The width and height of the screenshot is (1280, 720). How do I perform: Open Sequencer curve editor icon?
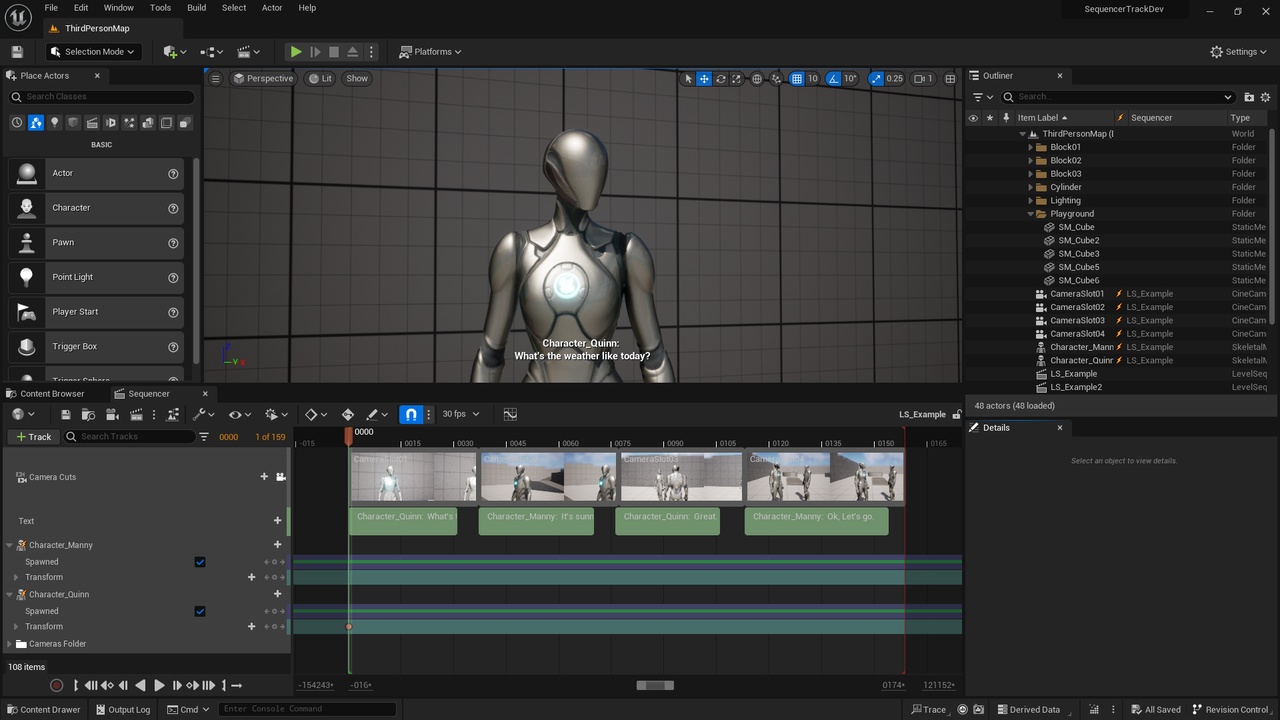(x=510, y=414)
